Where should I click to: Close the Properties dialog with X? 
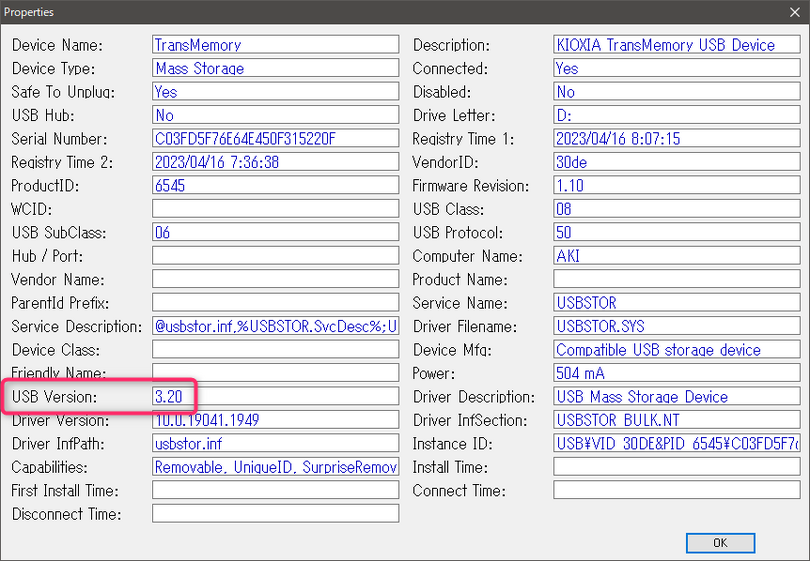click(x=795, y=12)
